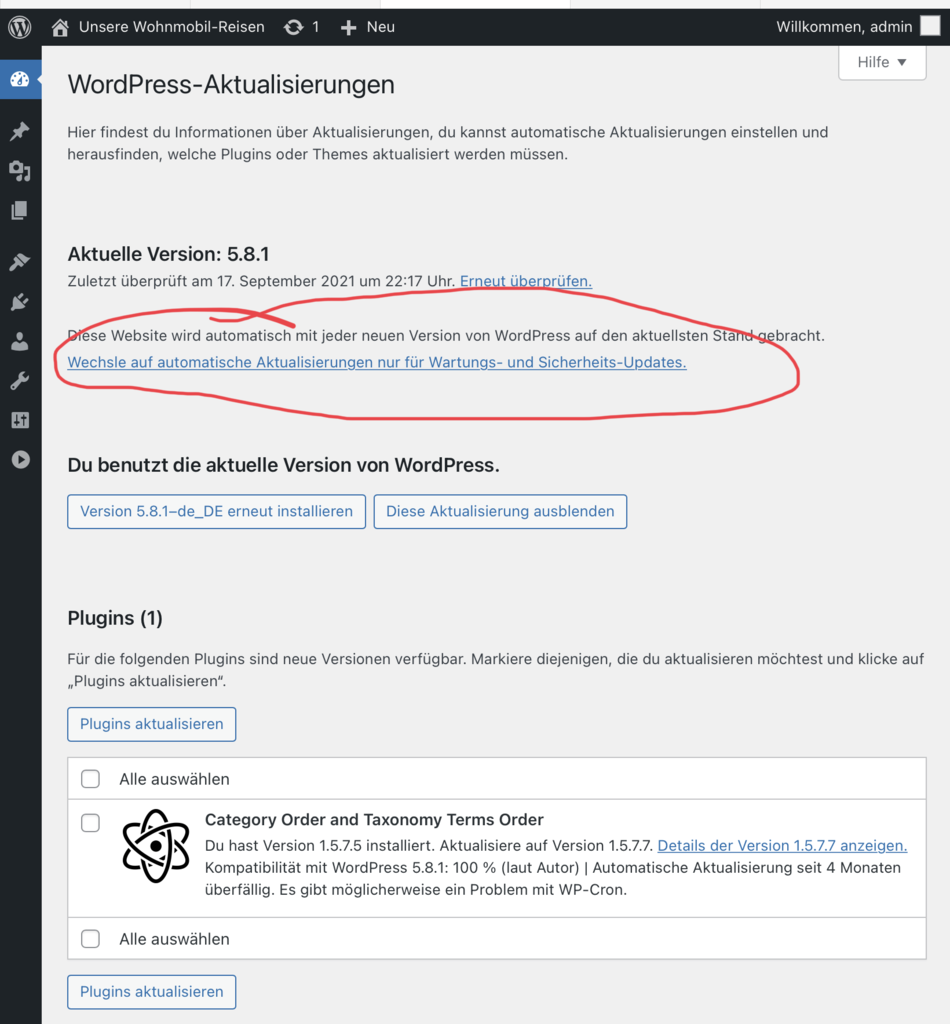Open the WordPress logo menu
The height and width of the screenshot is (1024, 950).
20,27
